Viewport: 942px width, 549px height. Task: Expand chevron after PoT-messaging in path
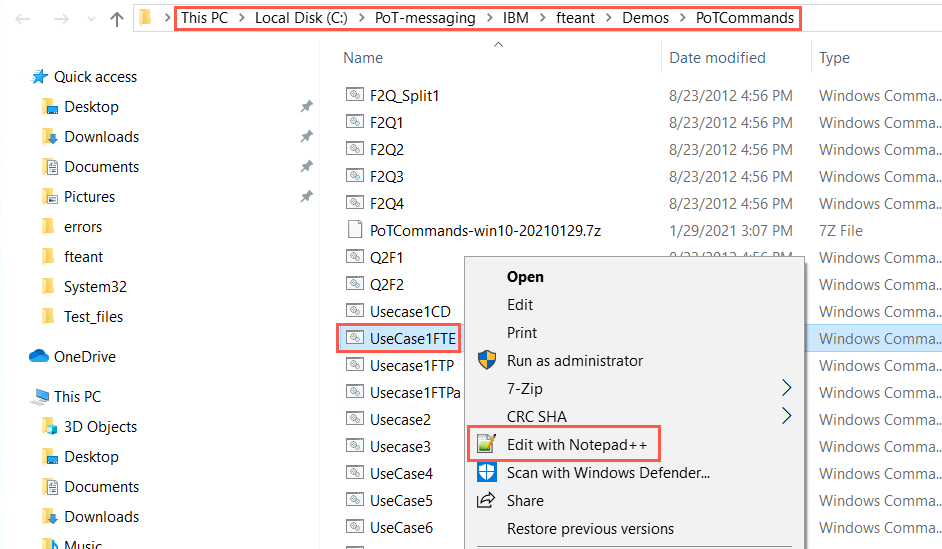click(x=489, y=18)
